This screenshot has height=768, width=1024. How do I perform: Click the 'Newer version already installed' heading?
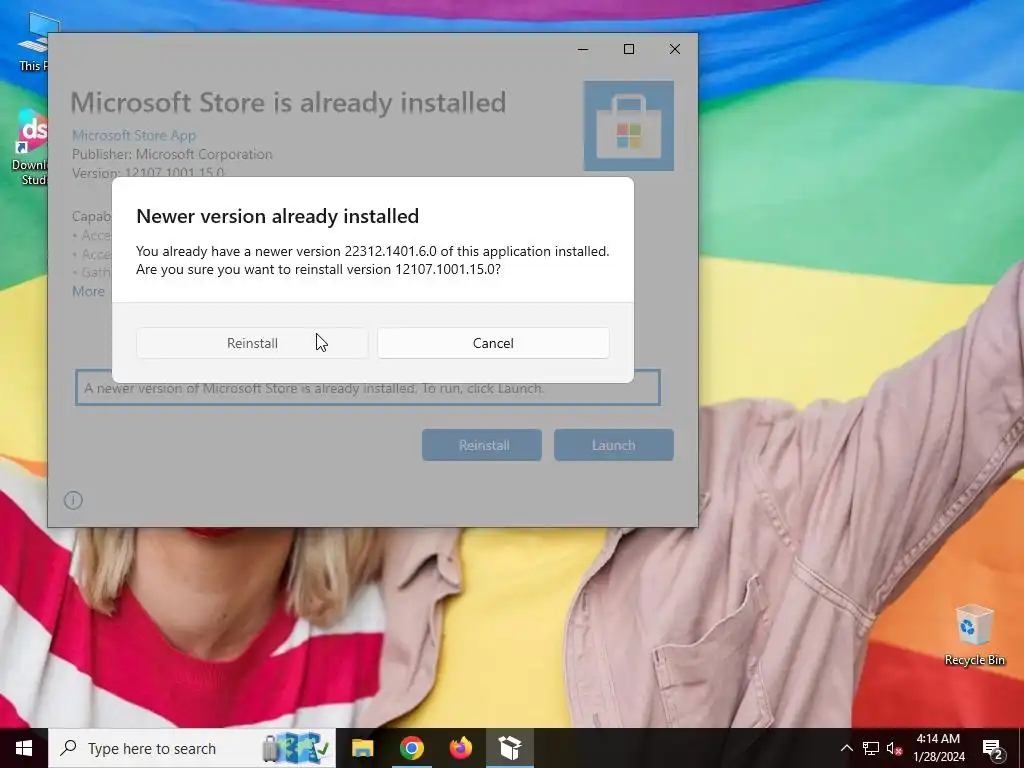(x=278, y=216)
